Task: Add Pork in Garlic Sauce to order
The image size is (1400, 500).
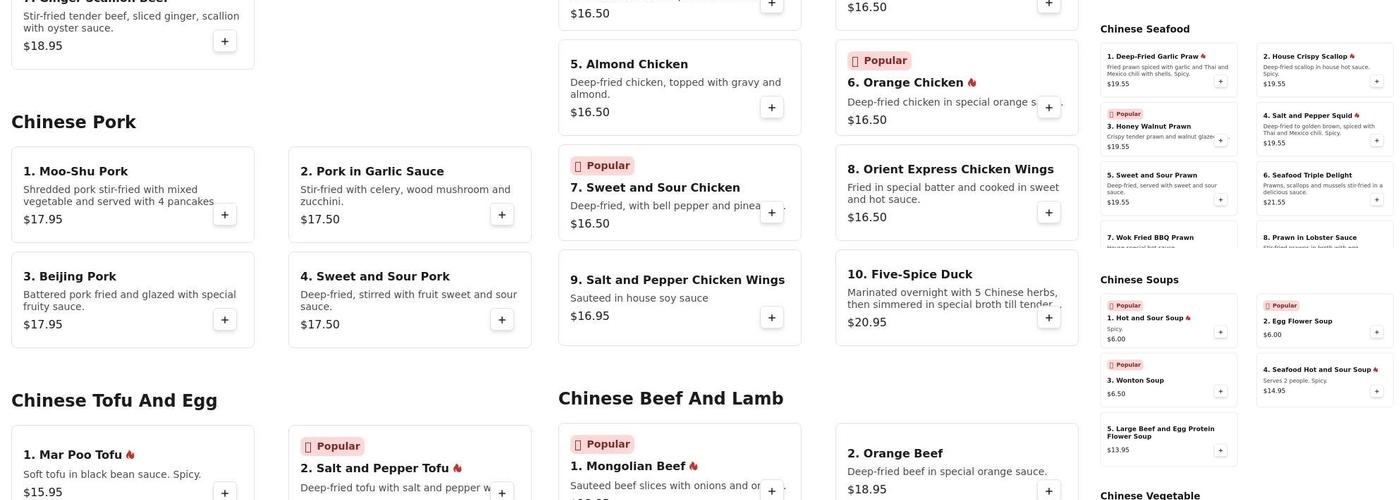Action: pos(502,215)
